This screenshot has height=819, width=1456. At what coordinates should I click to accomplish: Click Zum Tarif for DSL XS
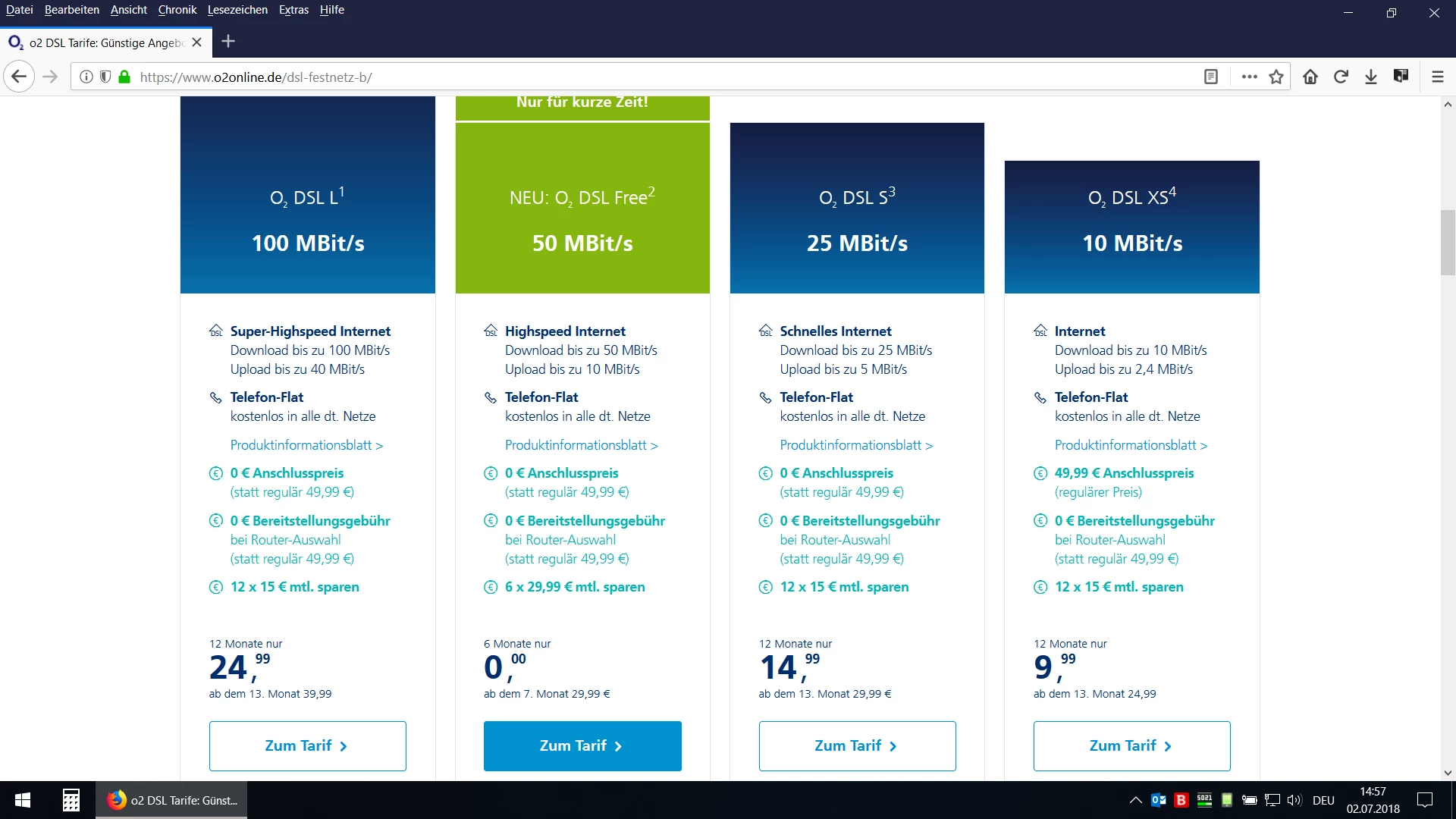(1131, 746)
